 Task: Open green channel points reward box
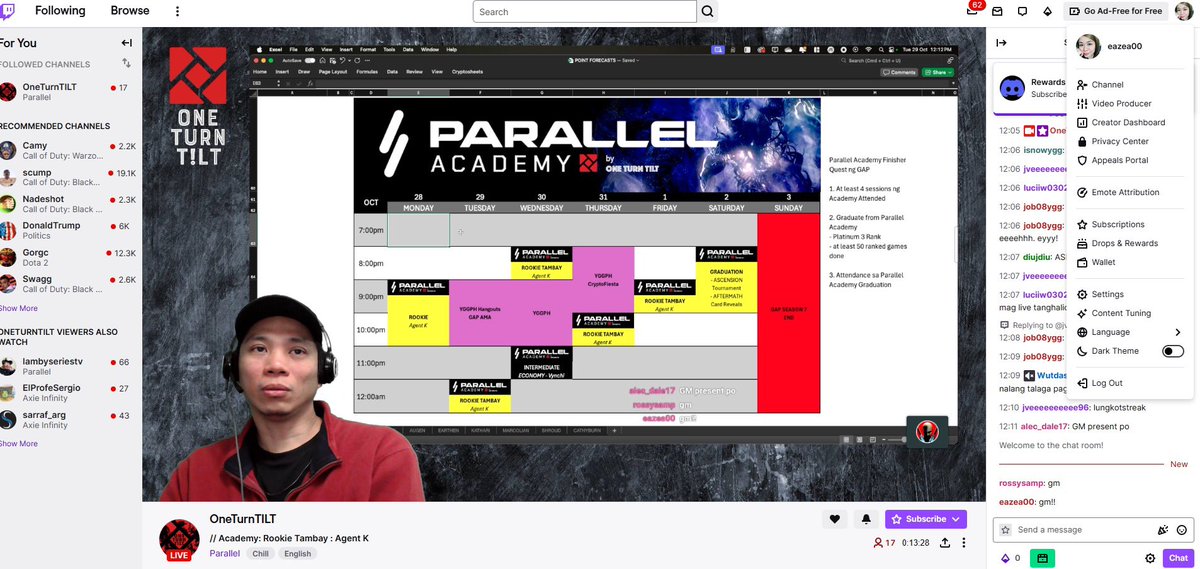(1041, 558)
